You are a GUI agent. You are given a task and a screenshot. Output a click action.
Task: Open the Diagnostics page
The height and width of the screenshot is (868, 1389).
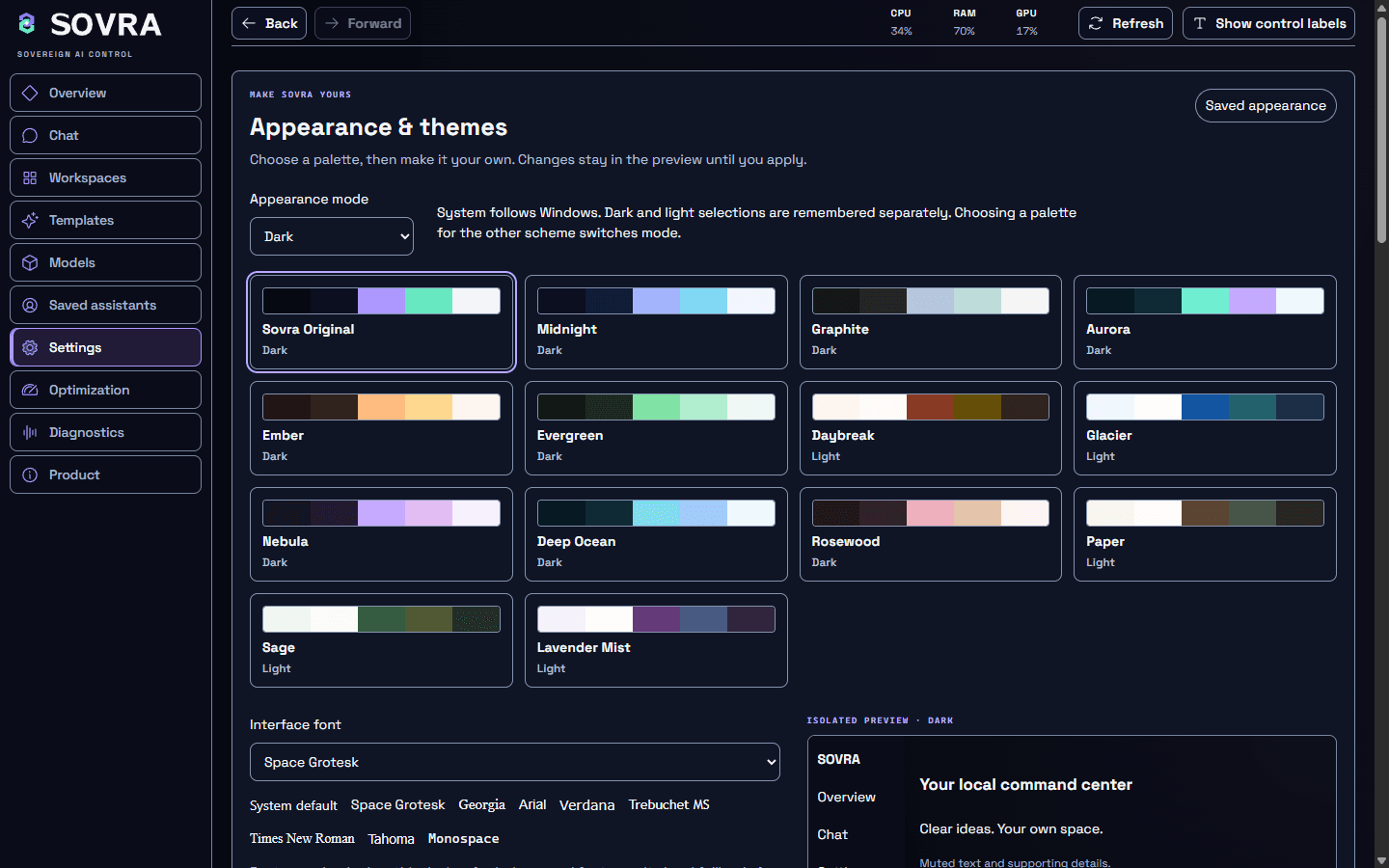coord(105,432)
